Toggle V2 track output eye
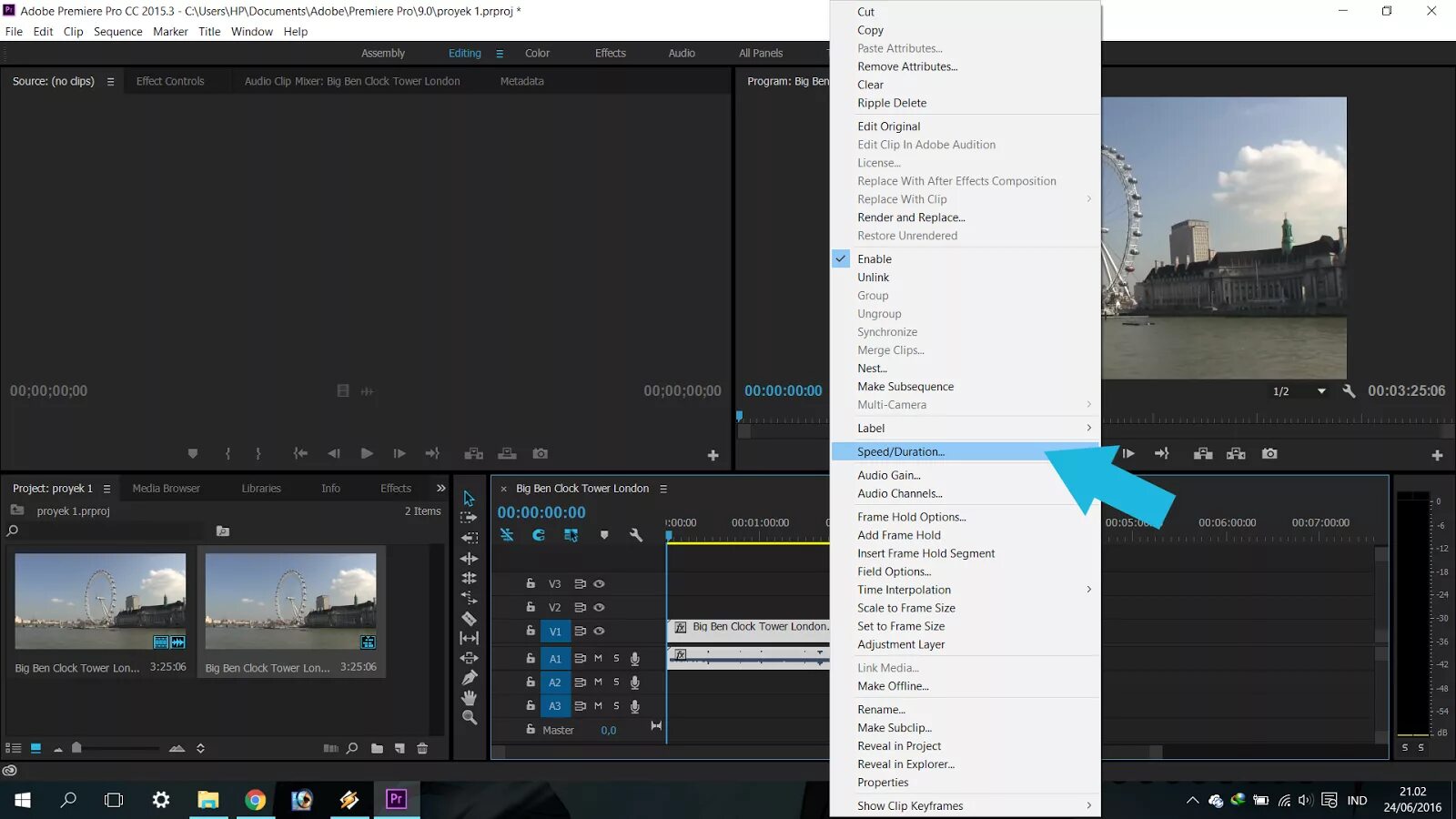Image resolution: width=1456 pixels, height=819 pixels. pyautogui.click(x=599, y=607)
